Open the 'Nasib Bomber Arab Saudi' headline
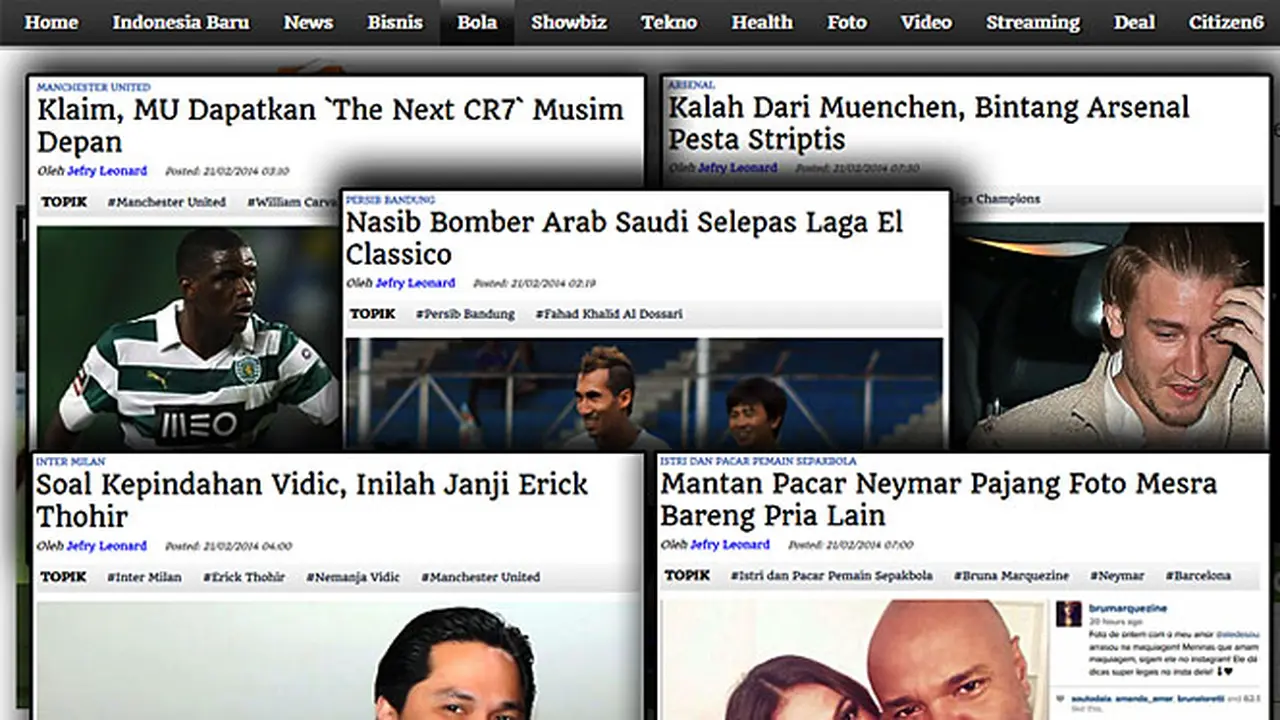 624,238
